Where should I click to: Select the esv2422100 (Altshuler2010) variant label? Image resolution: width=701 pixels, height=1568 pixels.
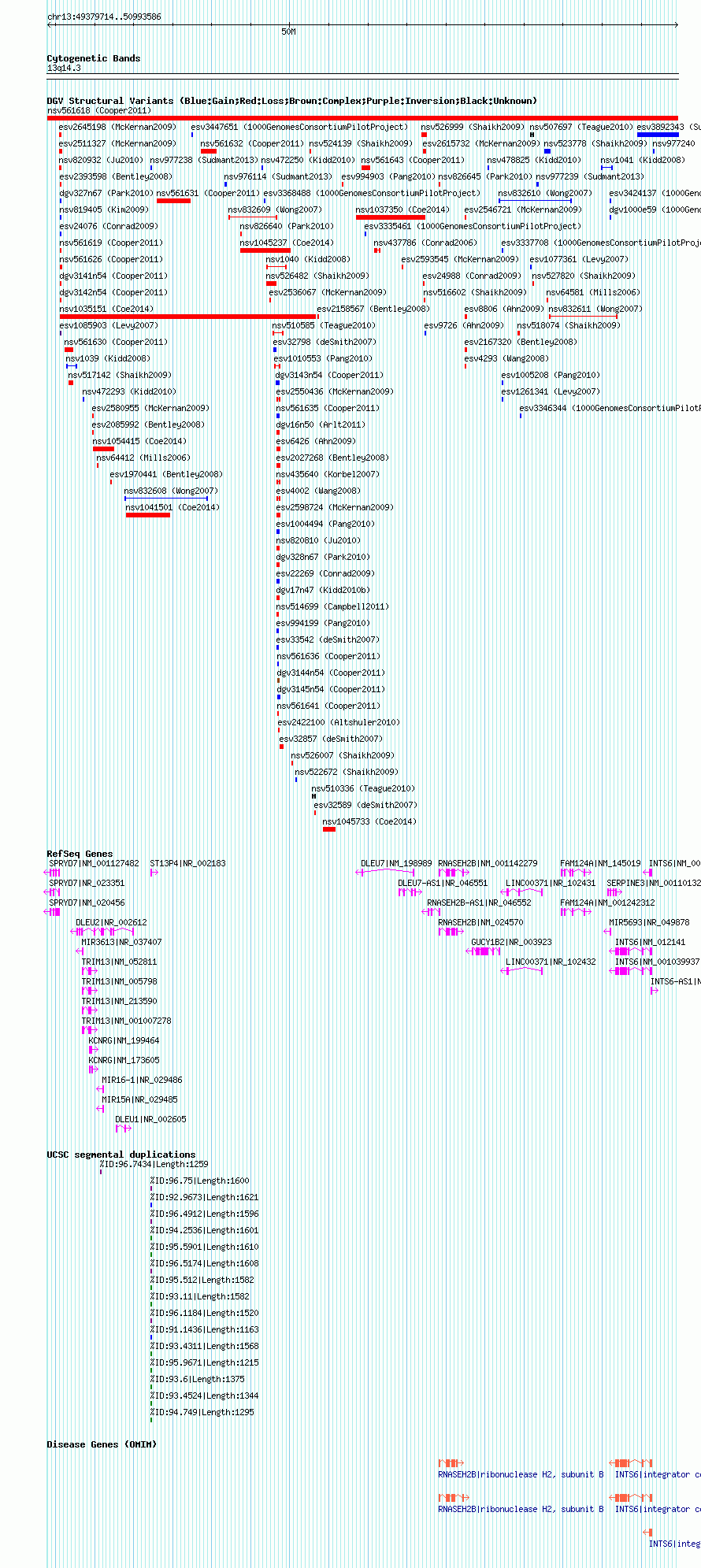tap(339, 723)
